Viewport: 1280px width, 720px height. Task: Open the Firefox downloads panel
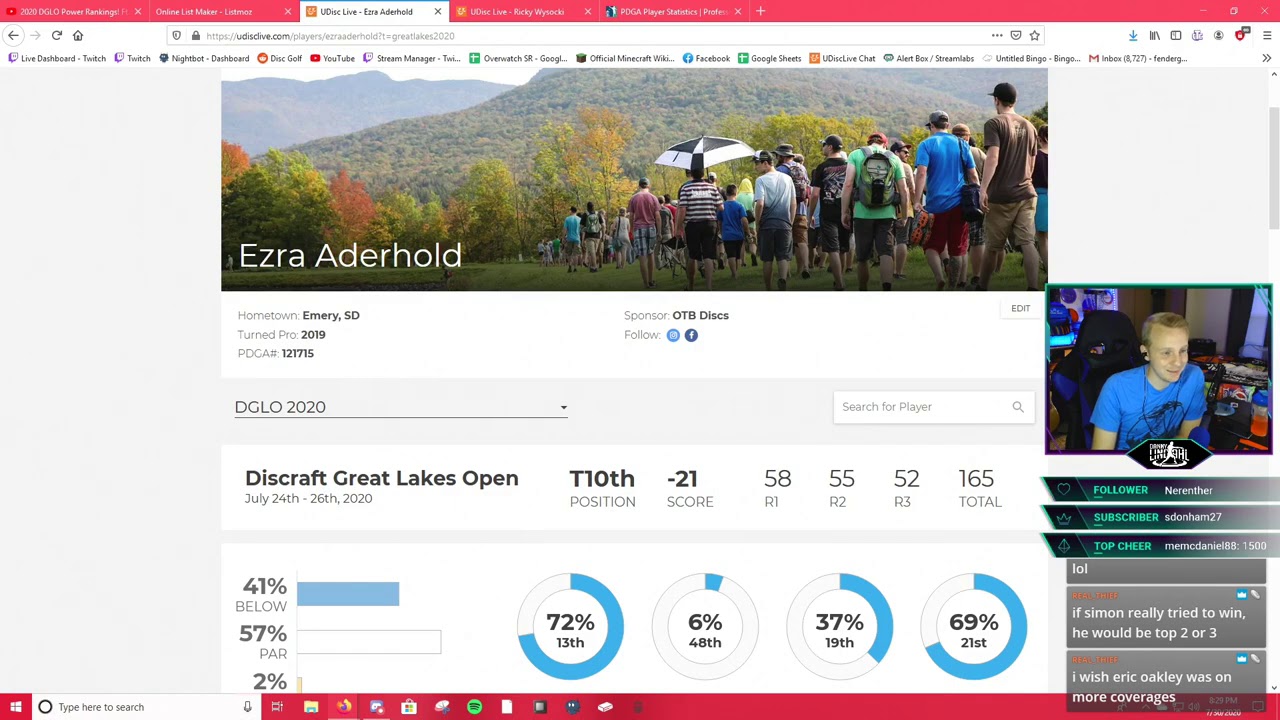tap(1133, 36)
